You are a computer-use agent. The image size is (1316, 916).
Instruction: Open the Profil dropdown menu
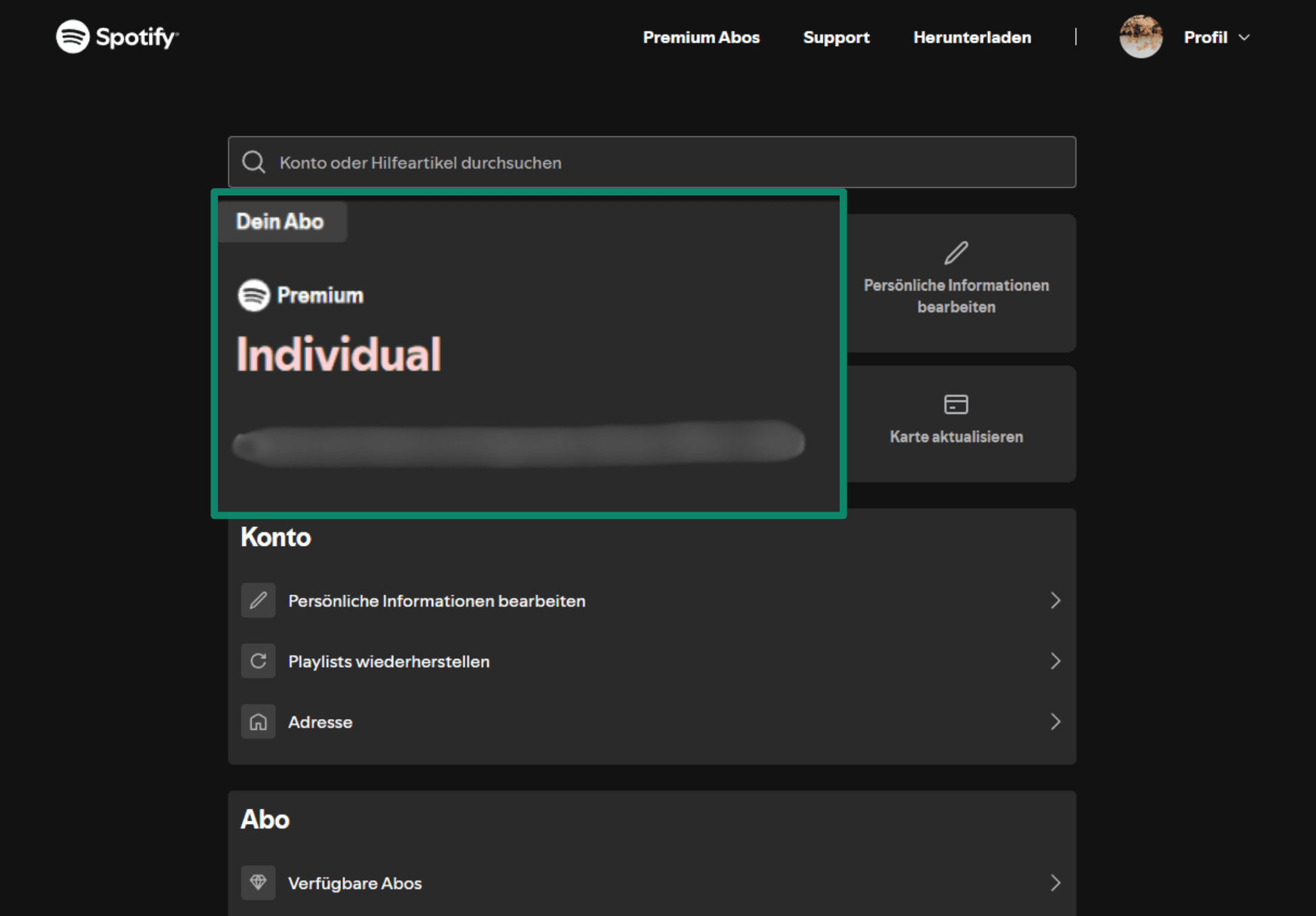[x=1217, y=37]
